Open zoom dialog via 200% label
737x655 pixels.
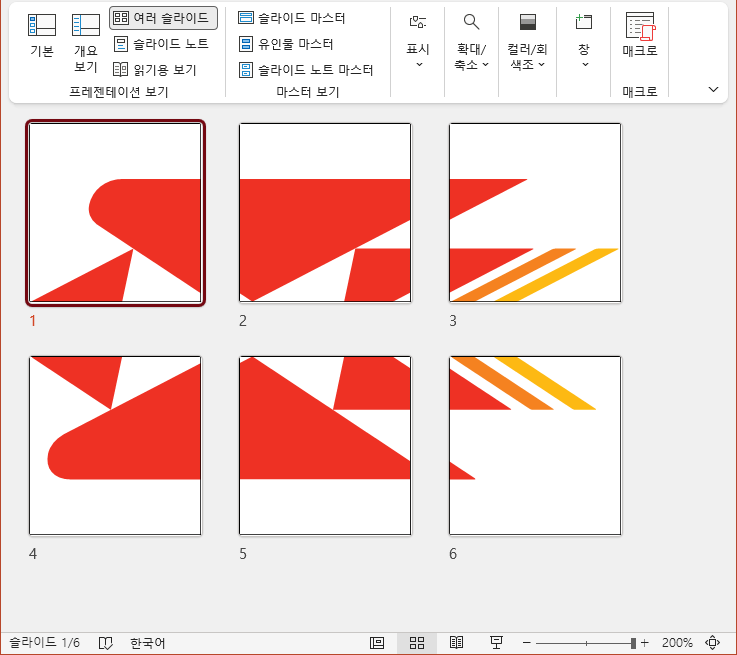pos(677,643)
